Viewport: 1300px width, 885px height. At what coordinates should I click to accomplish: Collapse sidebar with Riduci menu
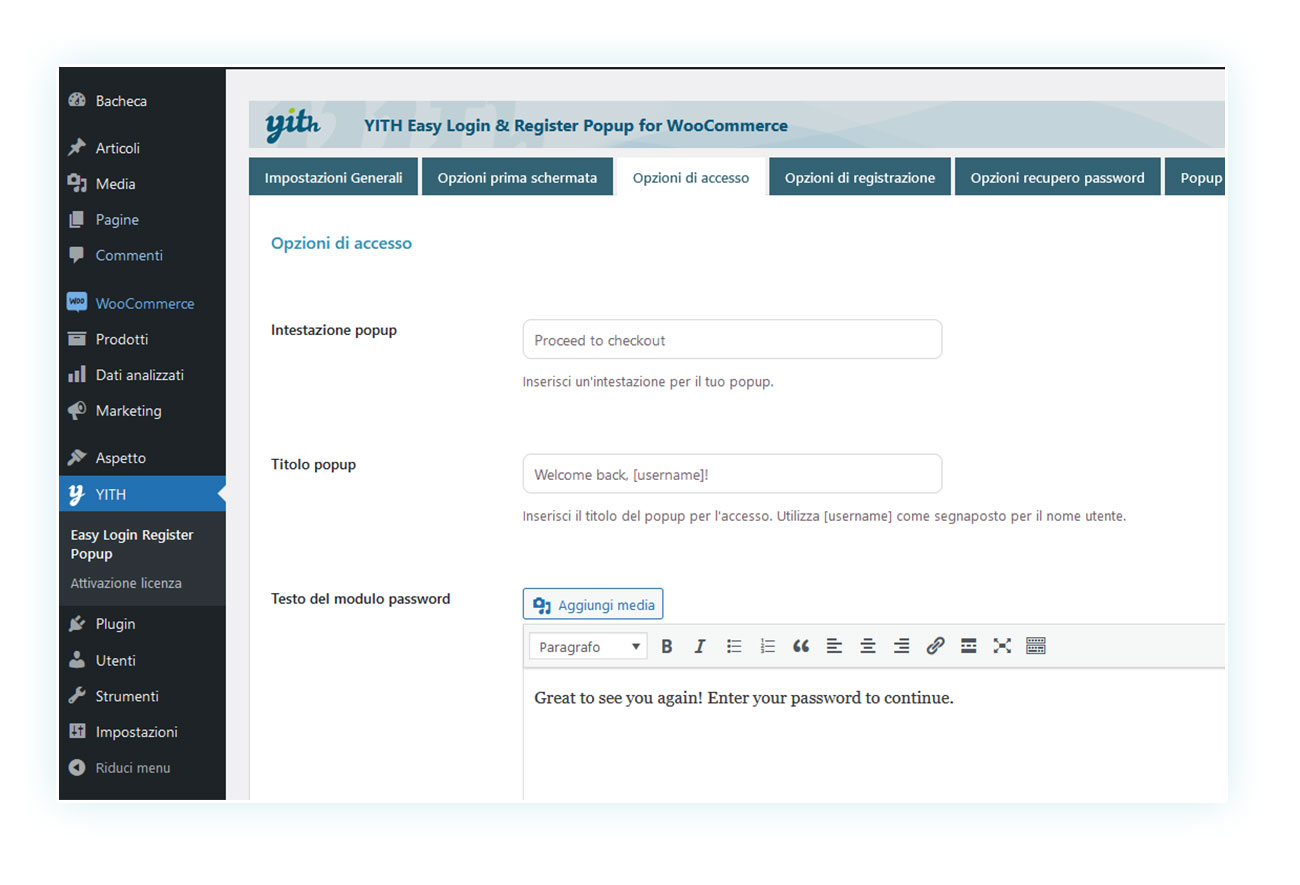point(142,768)
